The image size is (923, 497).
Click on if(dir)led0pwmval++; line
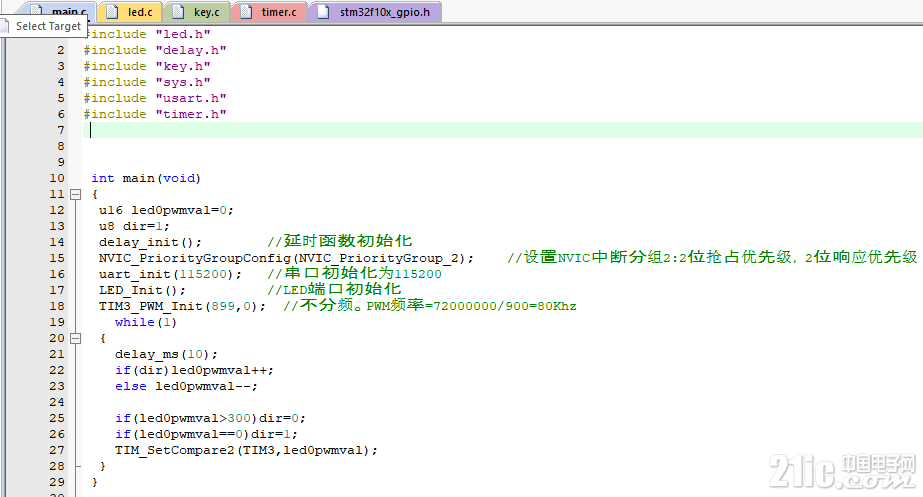(x=194, y=370)
